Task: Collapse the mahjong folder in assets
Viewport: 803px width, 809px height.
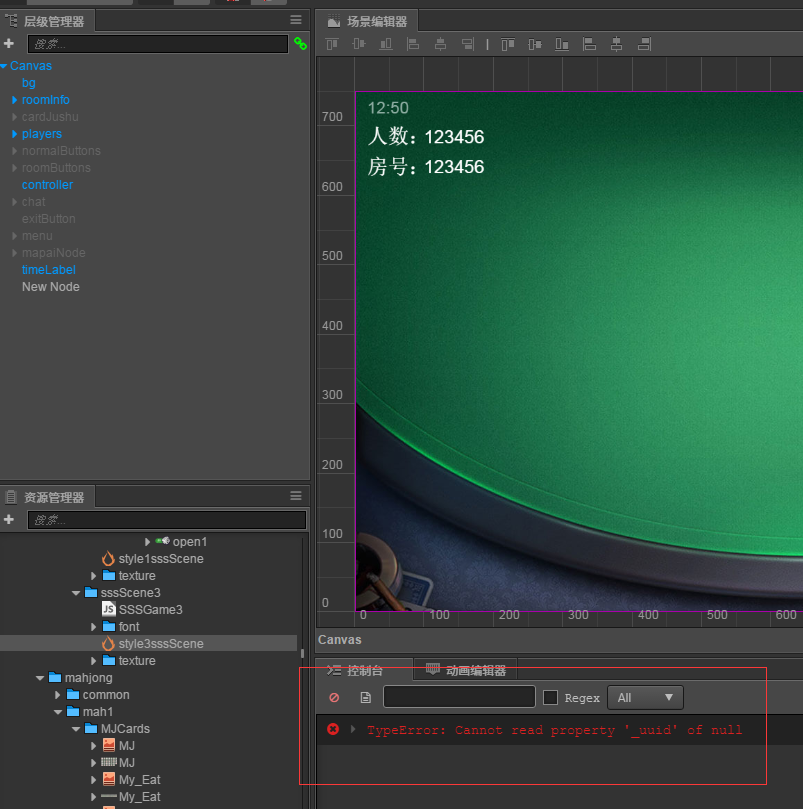Action: [x=39, y=678]
